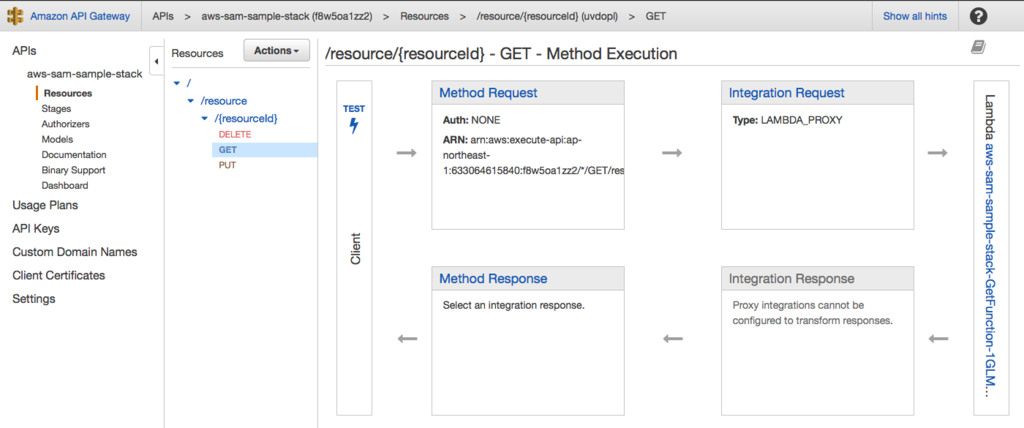Open Settings in the sidebar

(34, 299)
